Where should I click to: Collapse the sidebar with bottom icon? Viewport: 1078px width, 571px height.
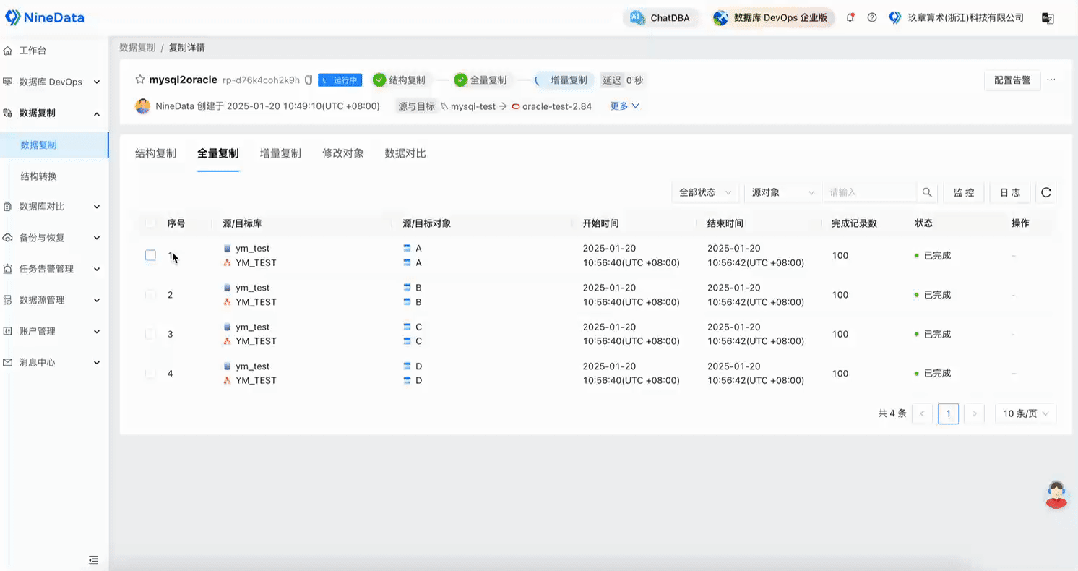[x=94, y=560]
